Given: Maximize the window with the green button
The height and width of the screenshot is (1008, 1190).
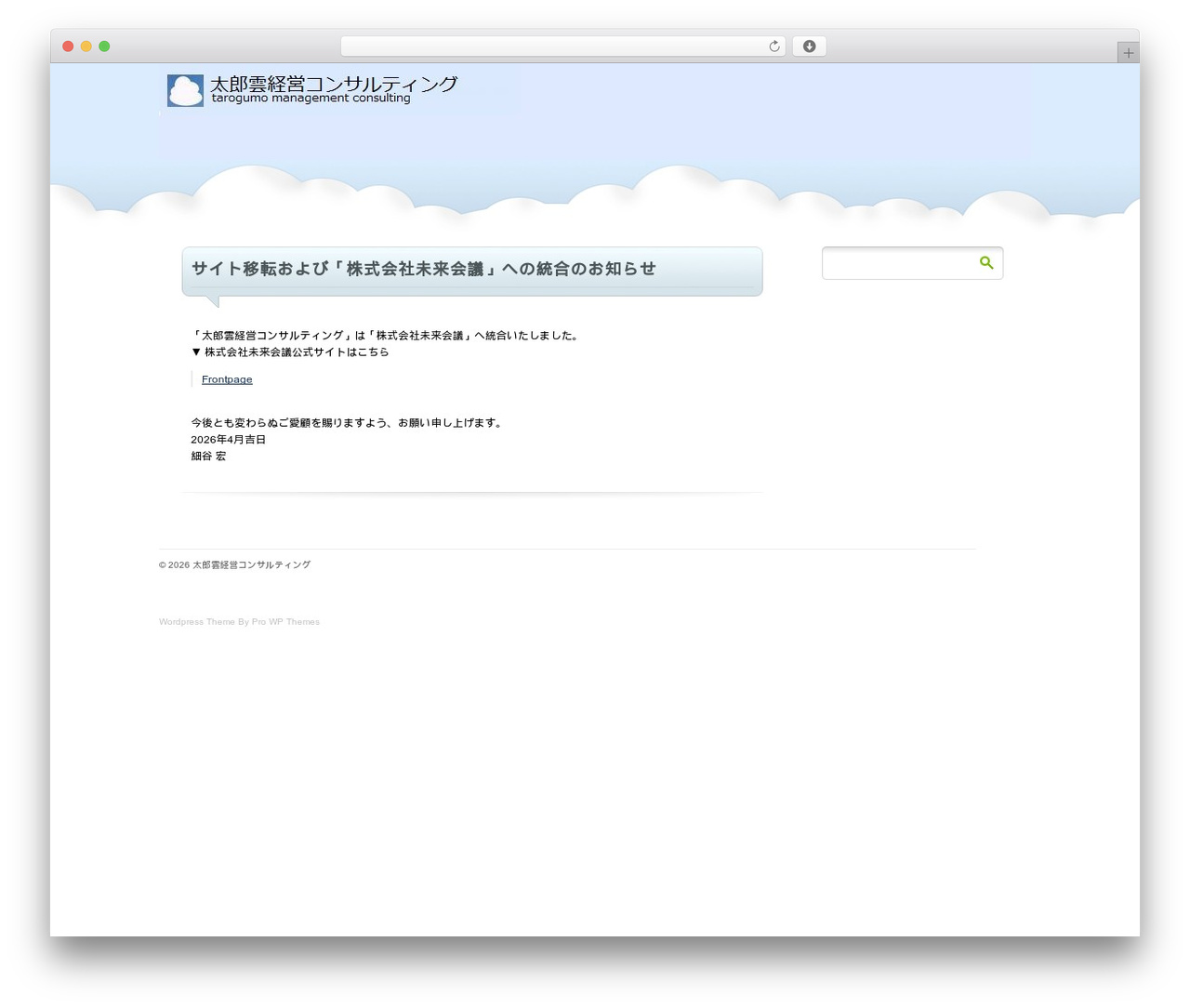Looking at the screenshot, I should tap(104, 46).
